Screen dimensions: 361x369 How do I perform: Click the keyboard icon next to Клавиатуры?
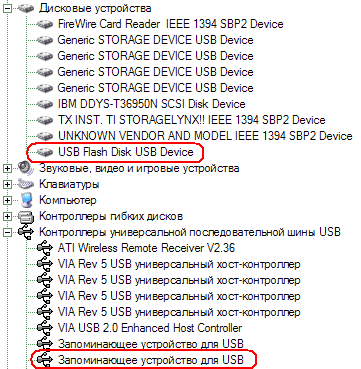26,184
